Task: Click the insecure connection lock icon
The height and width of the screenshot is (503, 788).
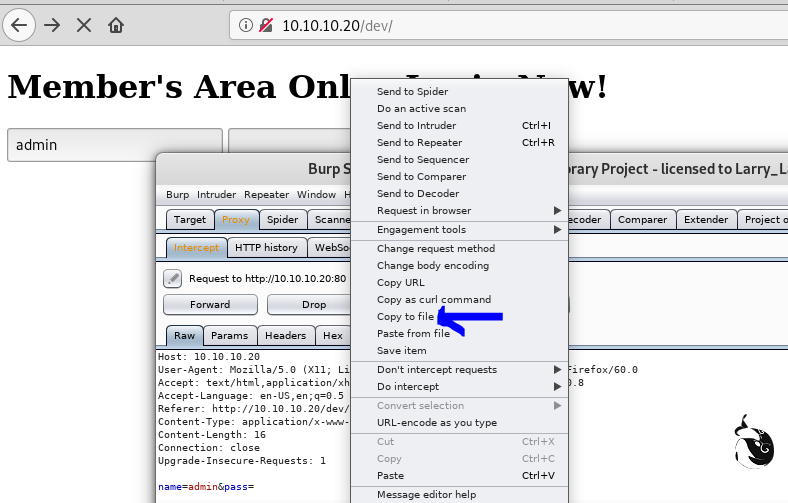Action: point(266,25)
